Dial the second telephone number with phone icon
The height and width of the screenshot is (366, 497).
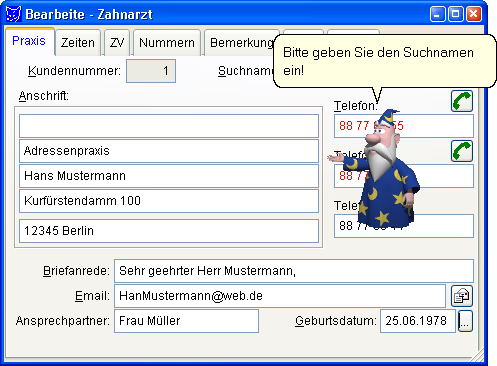coord(462,151)
